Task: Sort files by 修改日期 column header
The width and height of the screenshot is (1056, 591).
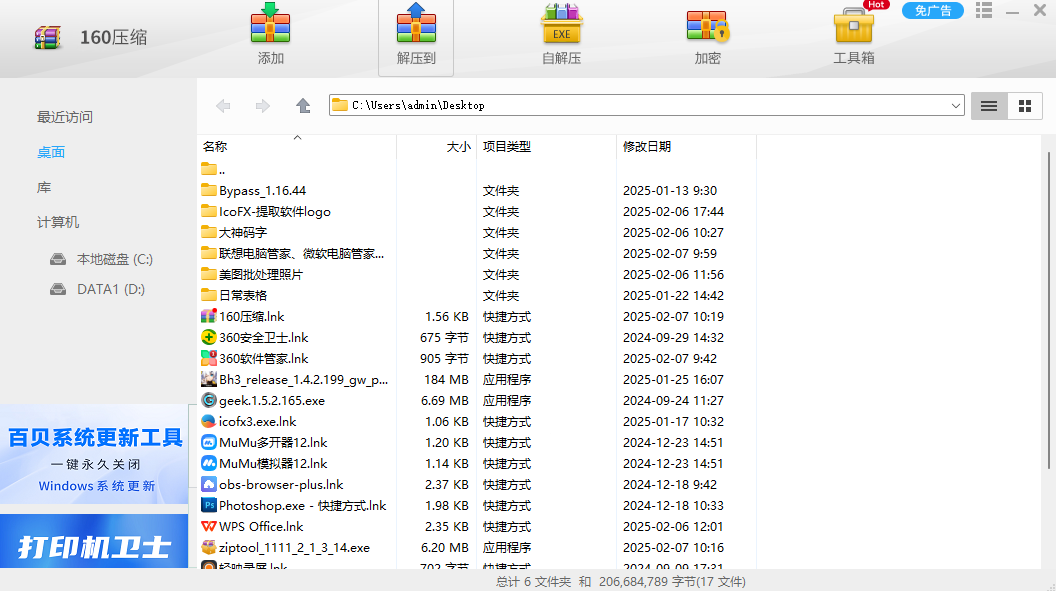Action: [x=647, y=147]
